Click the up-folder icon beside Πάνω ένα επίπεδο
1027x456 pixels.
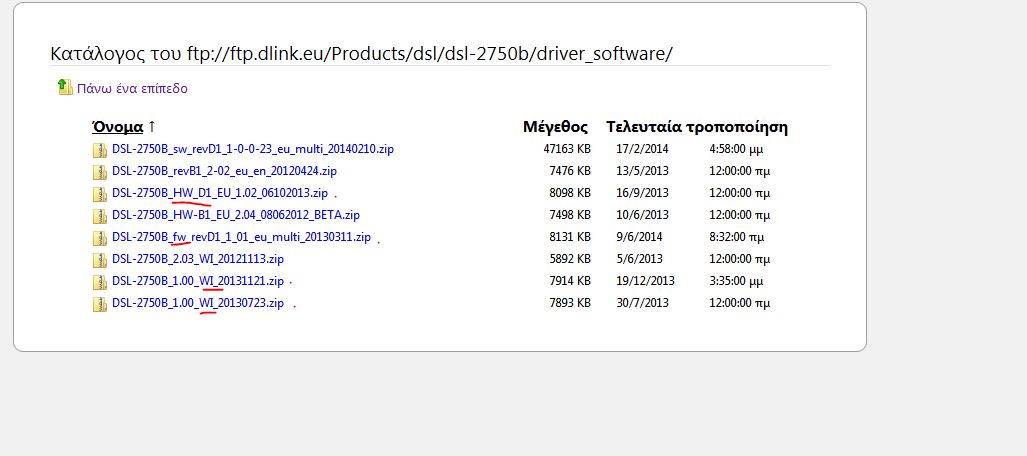[x=65, y=86]
